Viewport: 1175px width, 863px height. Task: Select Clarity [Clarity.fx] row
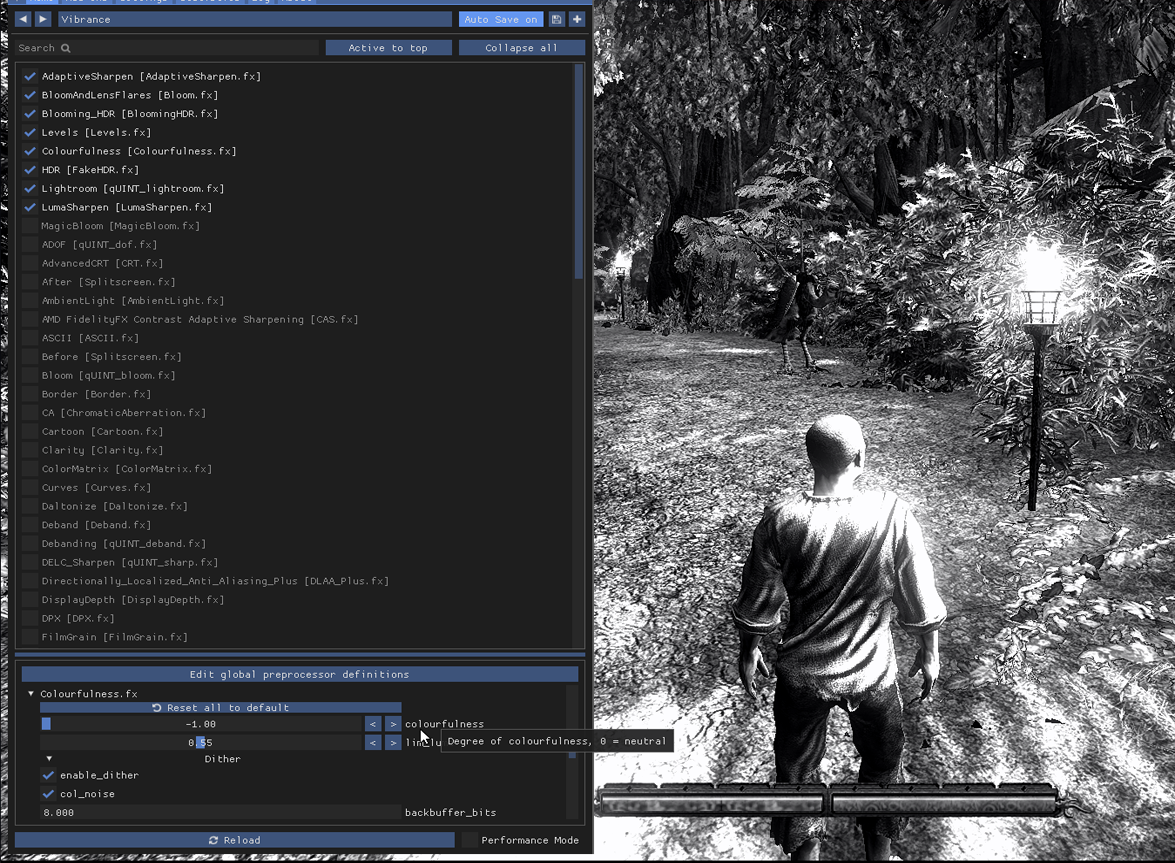[x=103, y=450]
